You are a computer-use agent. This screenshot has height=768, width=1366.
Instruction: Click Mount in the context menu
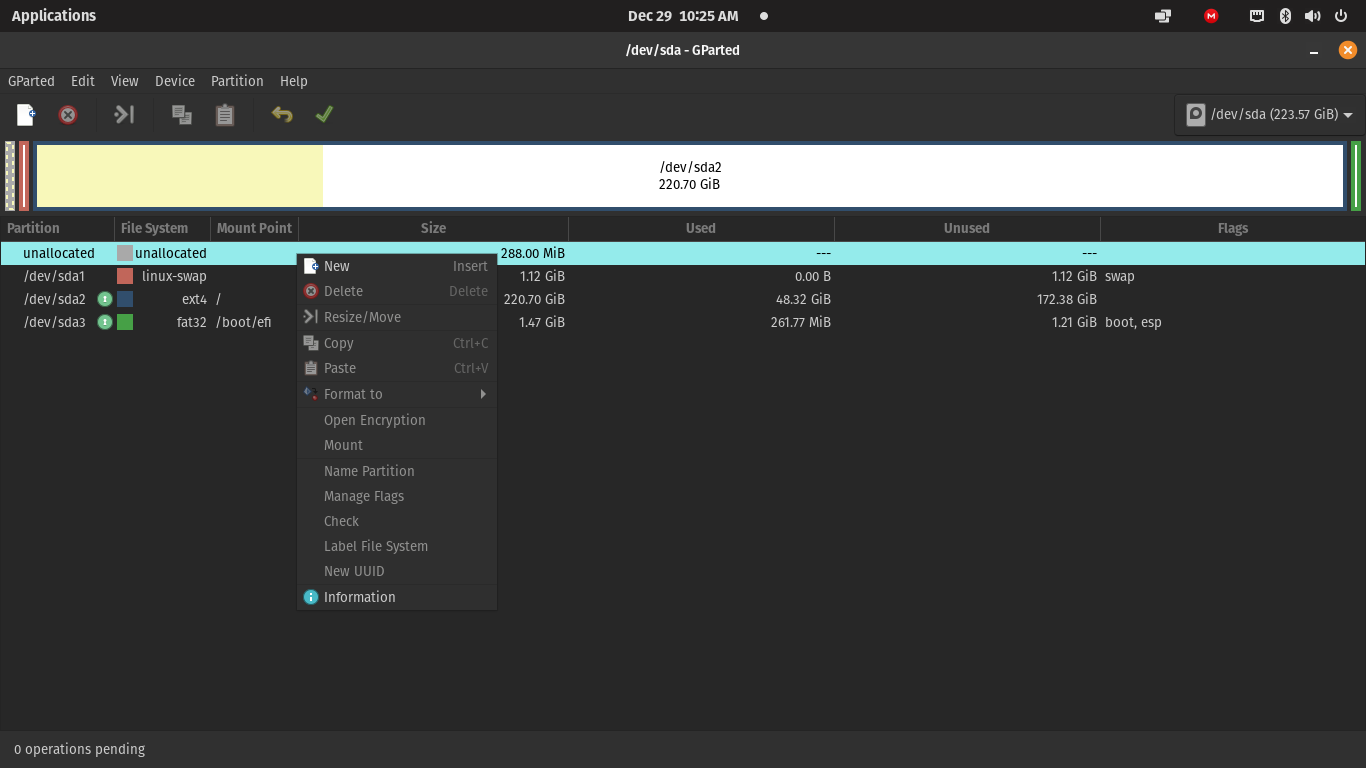point(397,445)
